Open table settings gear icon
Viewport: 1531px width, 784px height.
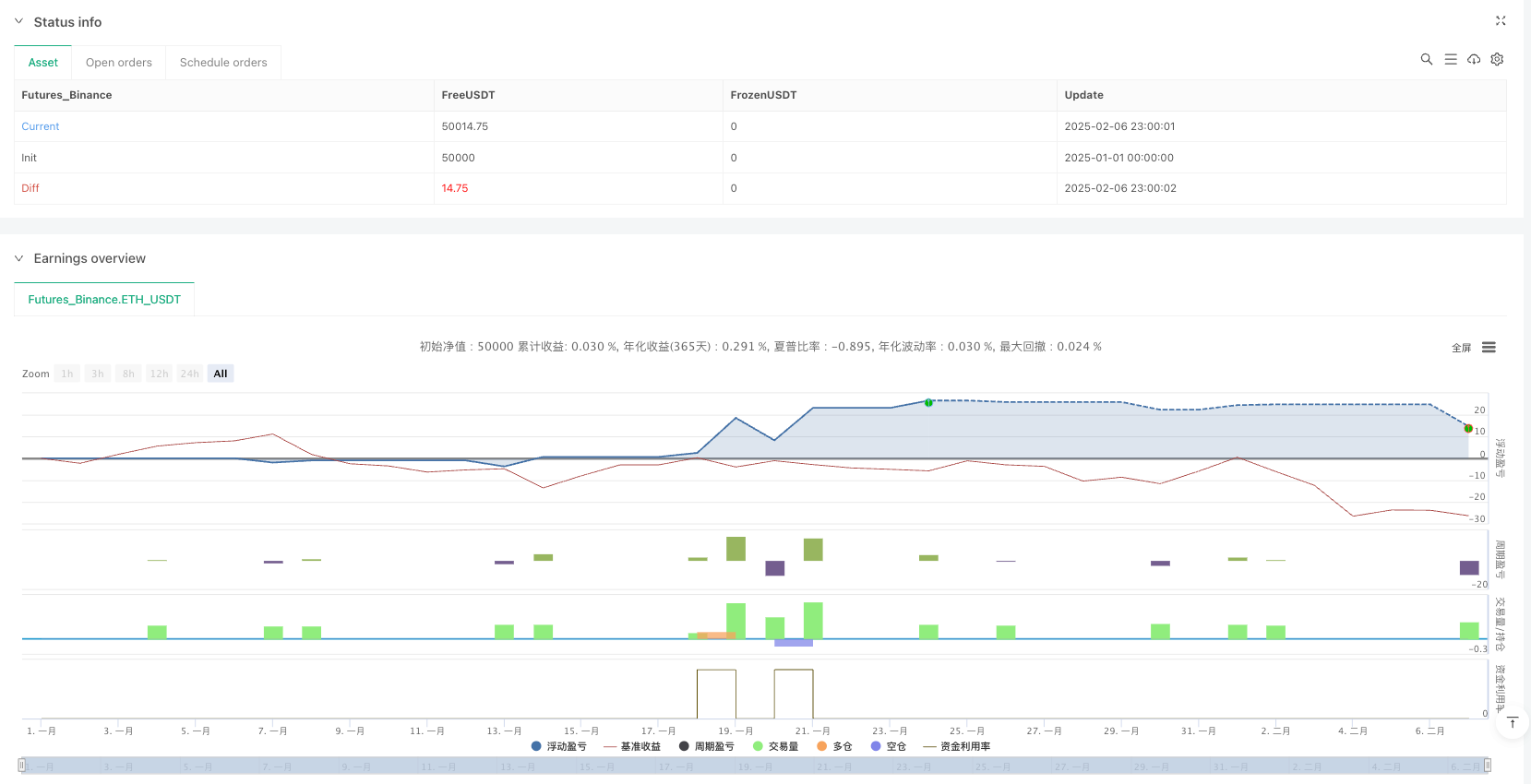(x=1497, y=59)
